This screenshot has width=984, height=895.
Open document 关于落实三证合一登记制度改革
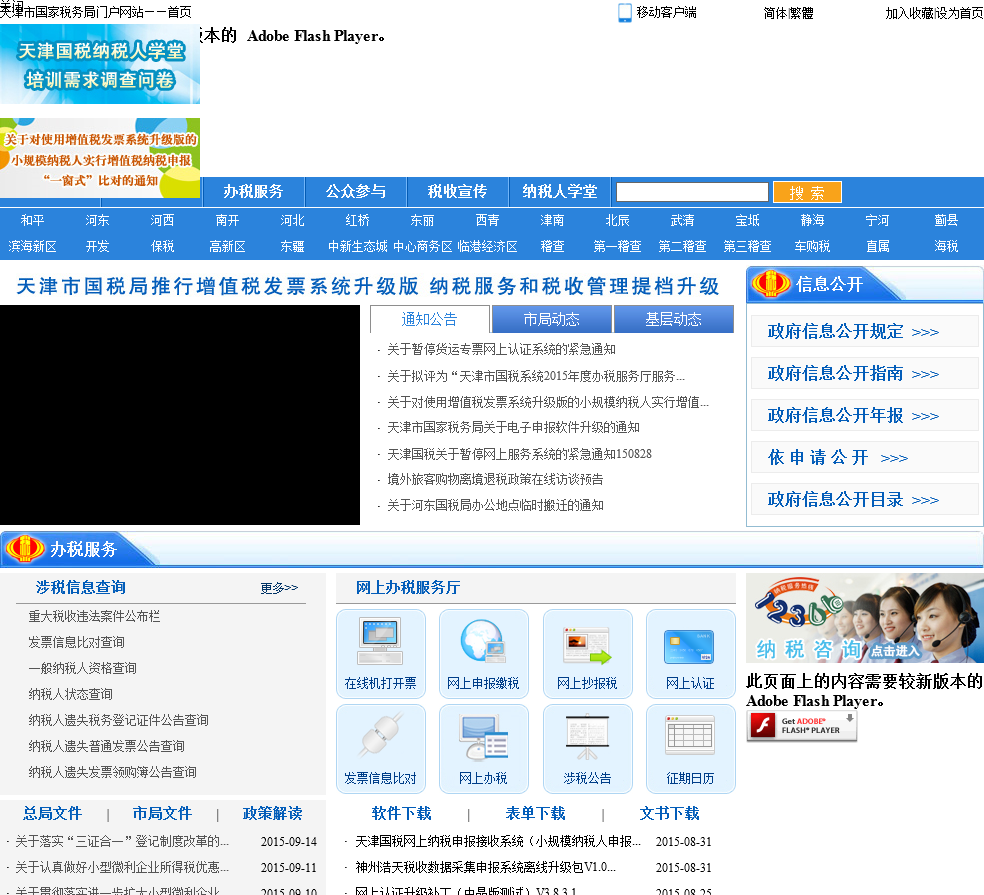(122, 841)
